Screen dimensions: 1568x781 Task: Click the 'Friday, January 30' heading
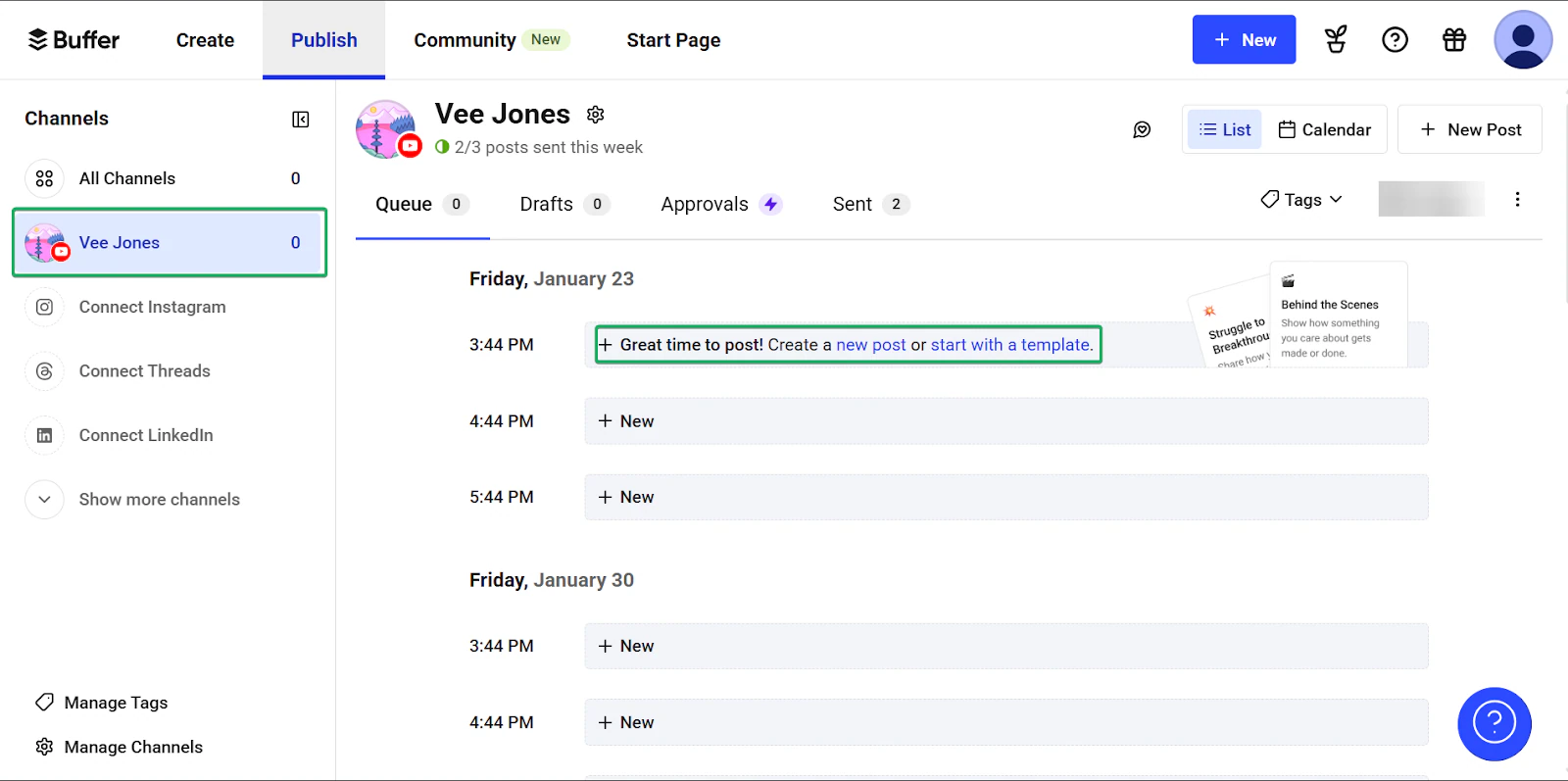[552, 580]
